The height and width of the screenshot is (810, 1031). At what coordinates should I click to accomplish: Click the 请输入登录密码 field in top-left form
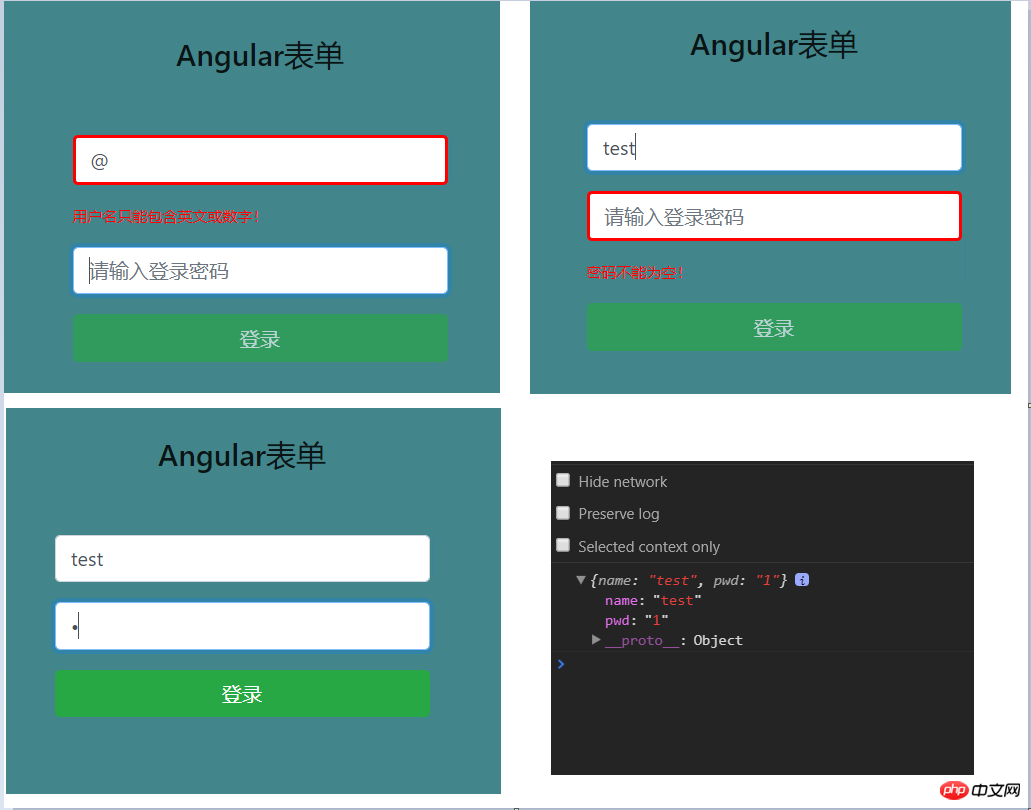(x=260, y=270)
